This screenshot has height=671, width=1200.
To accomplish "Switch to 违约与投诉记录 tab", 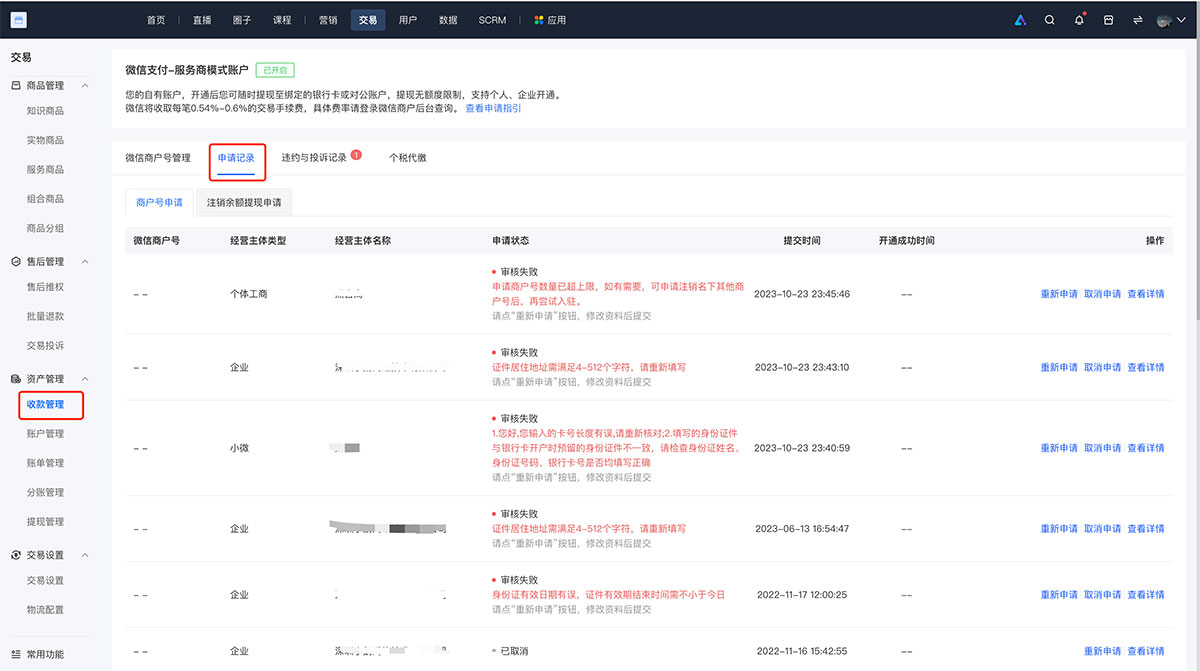I will (x=314, y=158).
